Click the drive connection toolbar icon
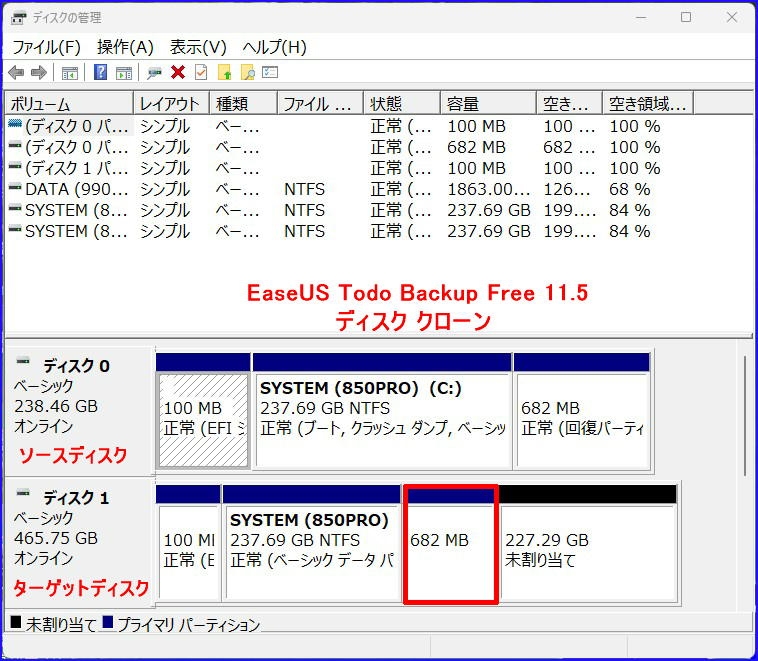This screenshot has width=758, height=661. (154, 73)
